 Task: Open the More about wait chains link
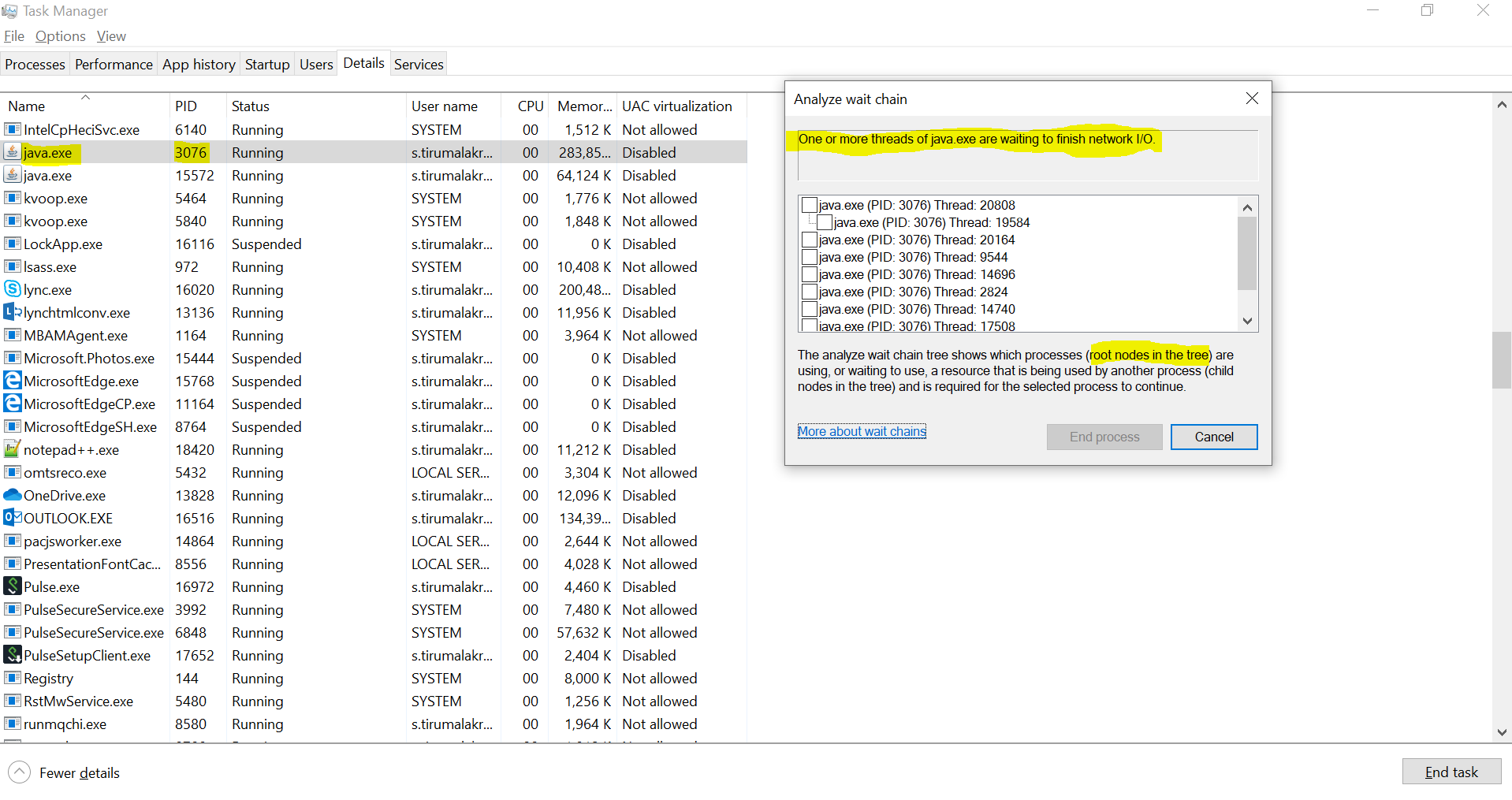click(862, 431)
